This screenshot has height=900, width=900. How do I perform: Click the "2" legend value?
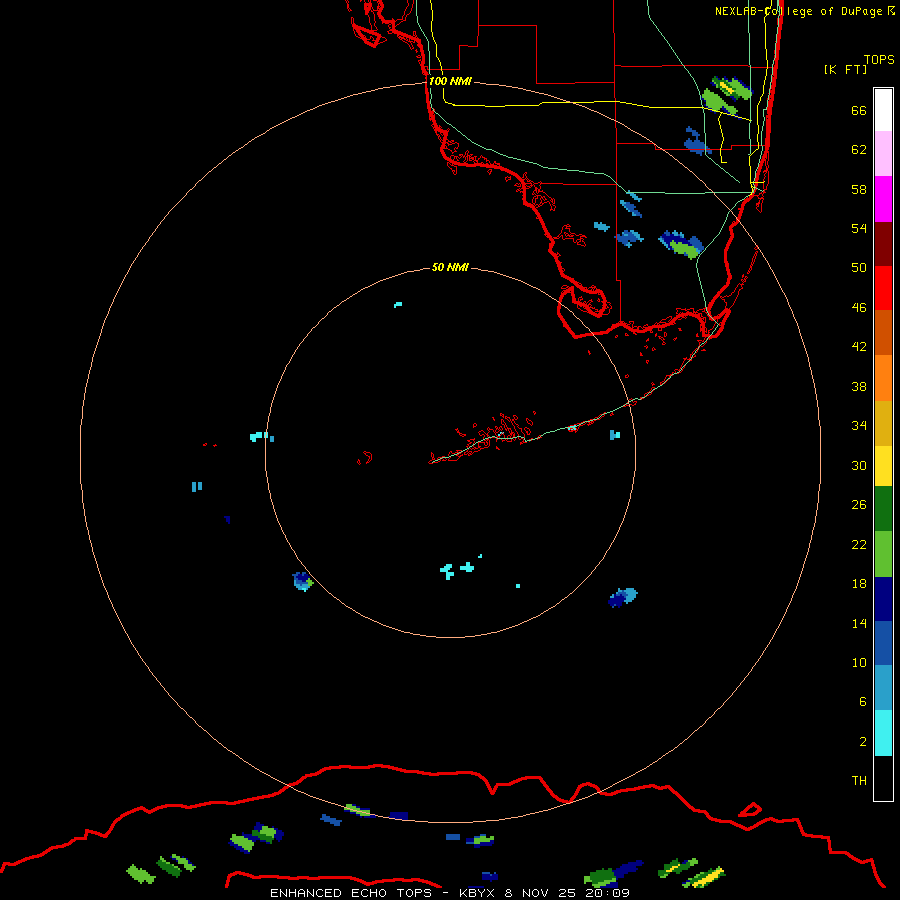[863, 742]
